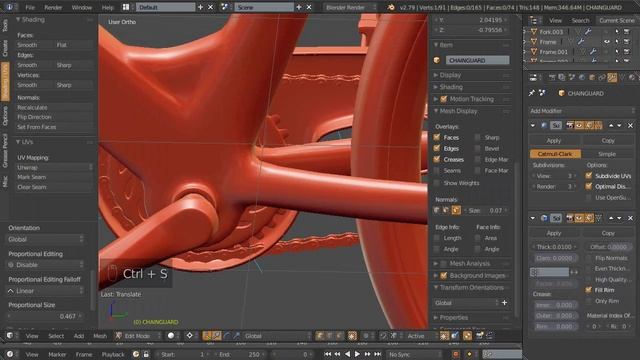Click the play animation icon
Screen dimensions: 640x360
357,354
